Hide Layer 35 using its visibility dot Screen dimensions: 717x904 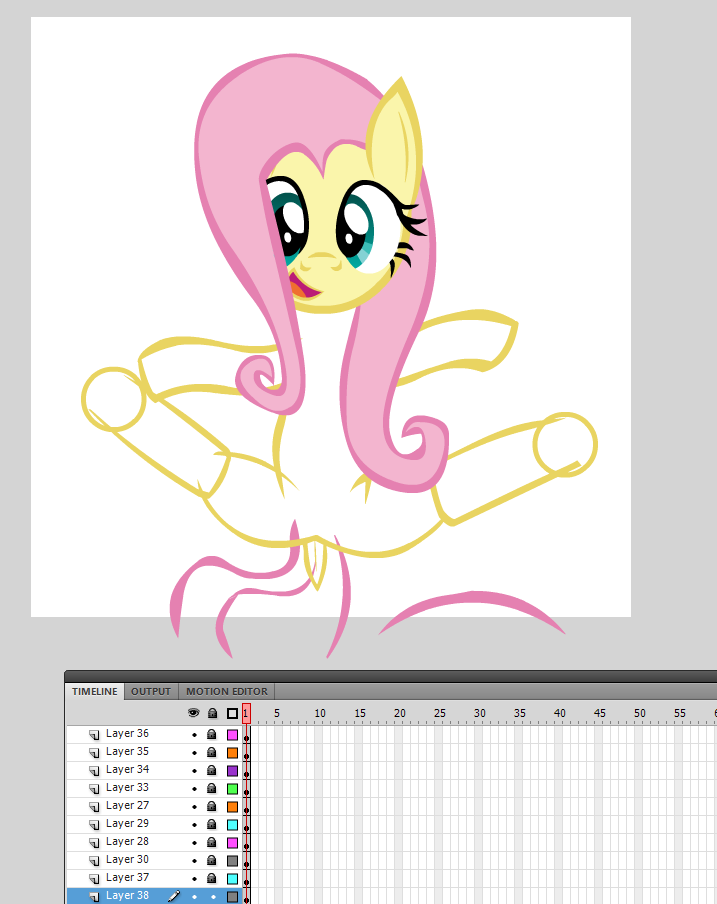pos(194,753)
